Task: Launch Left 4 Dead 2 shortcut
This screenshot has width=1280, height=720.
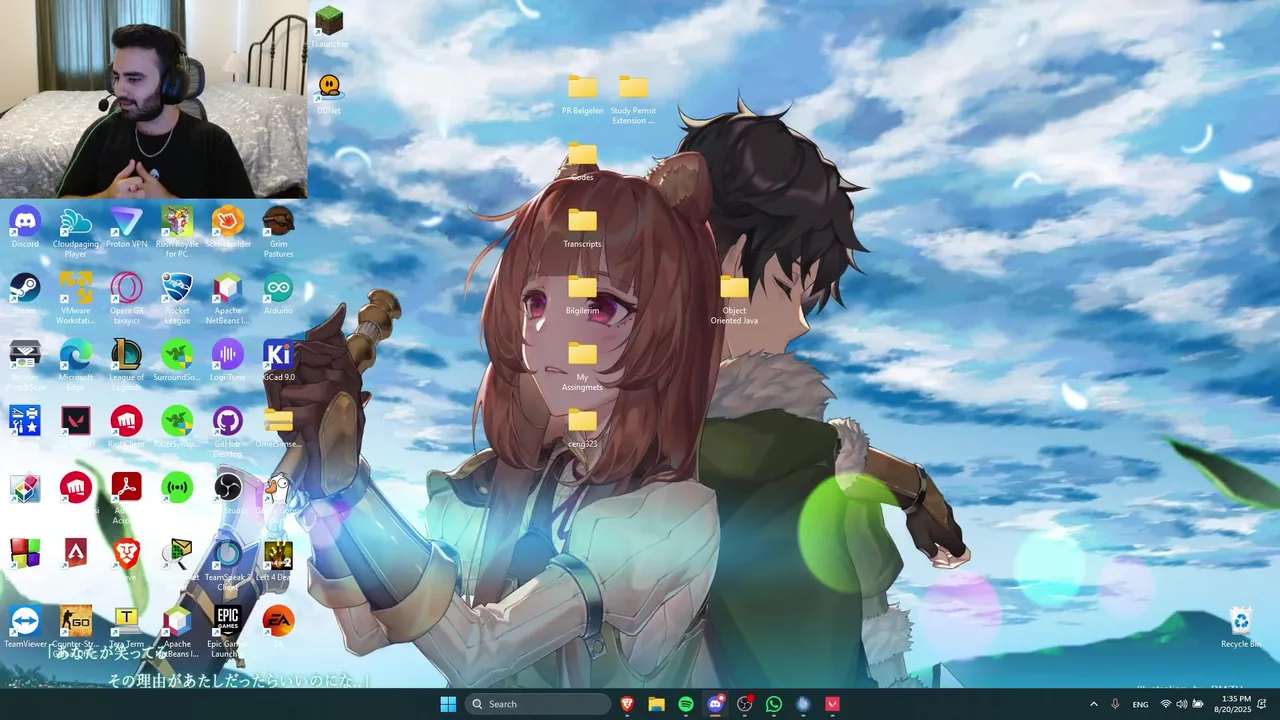Action: [x=278, y=561]
